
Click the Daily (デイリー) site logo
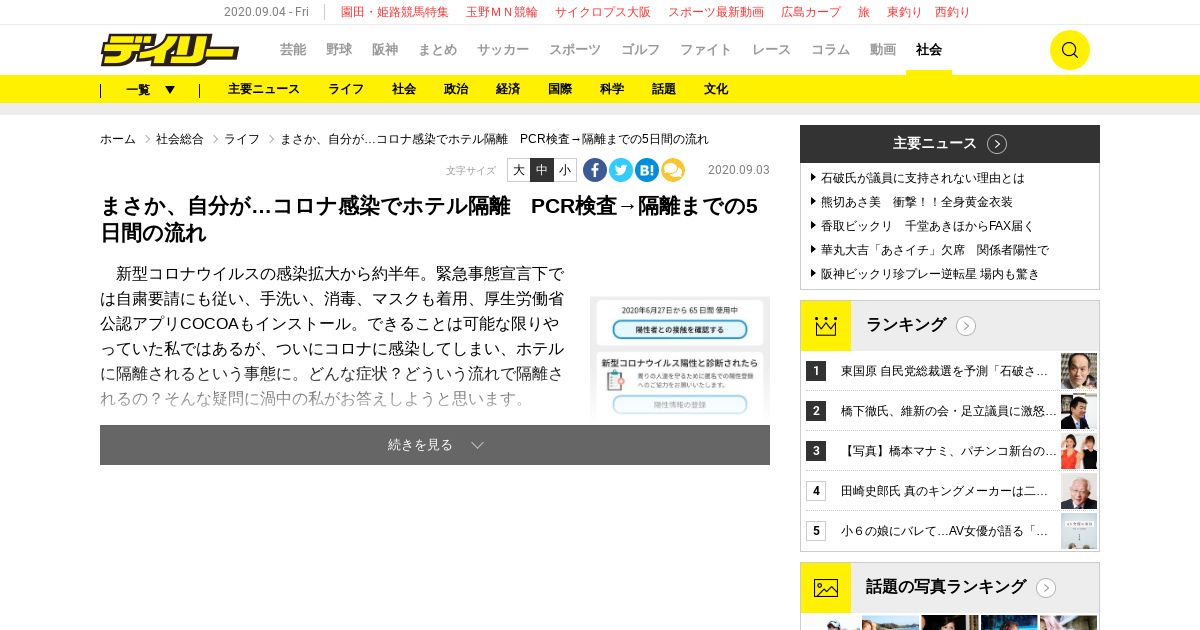coord(170,50)
